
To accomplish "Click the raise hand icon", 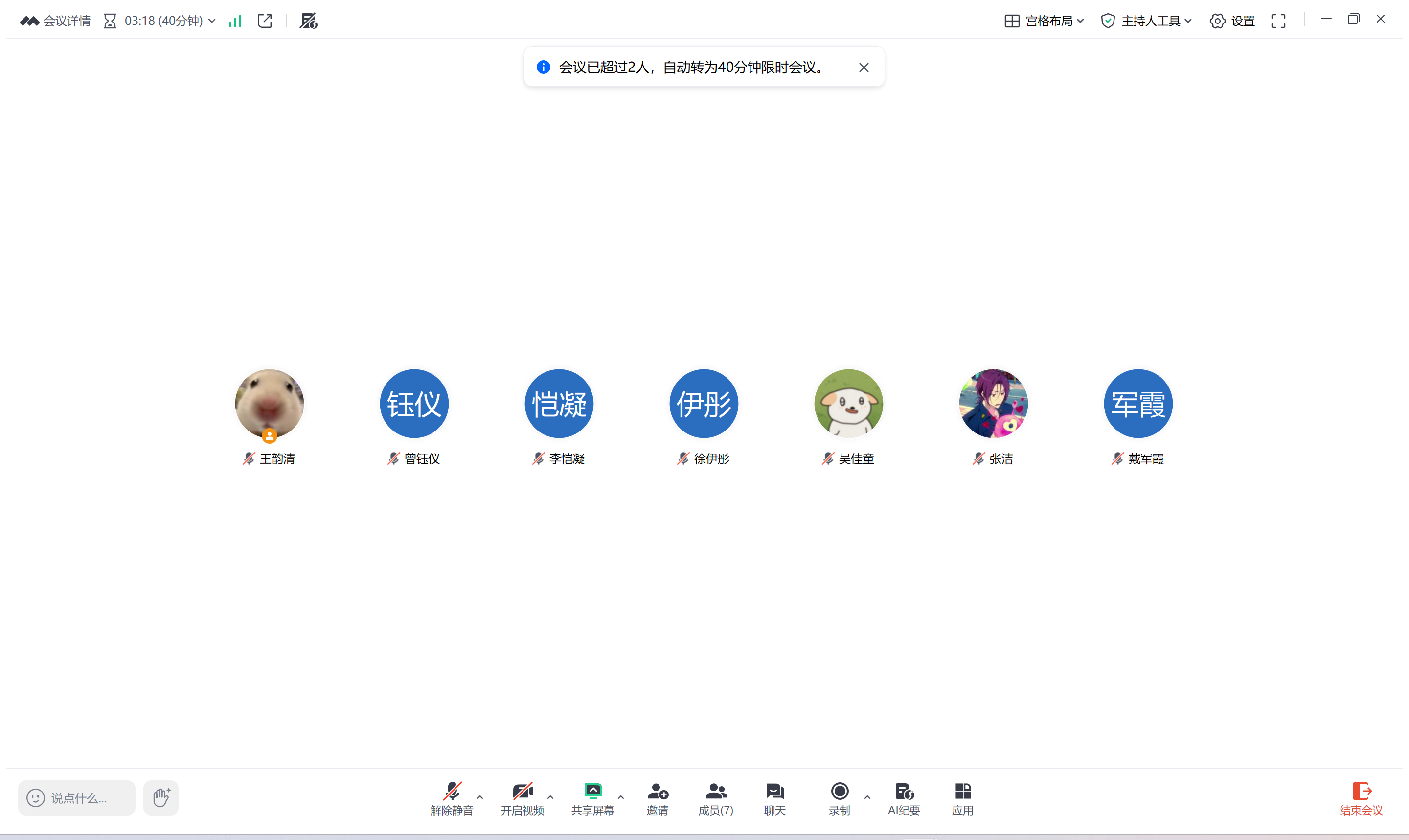I will coord(160,797).
